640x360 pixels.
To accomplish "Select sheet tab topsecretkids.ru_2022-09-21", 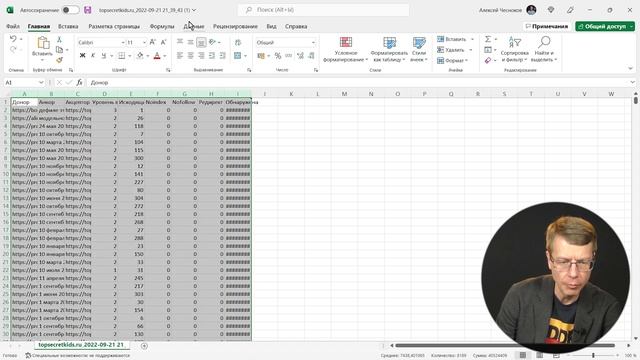I will coord(81,345).
